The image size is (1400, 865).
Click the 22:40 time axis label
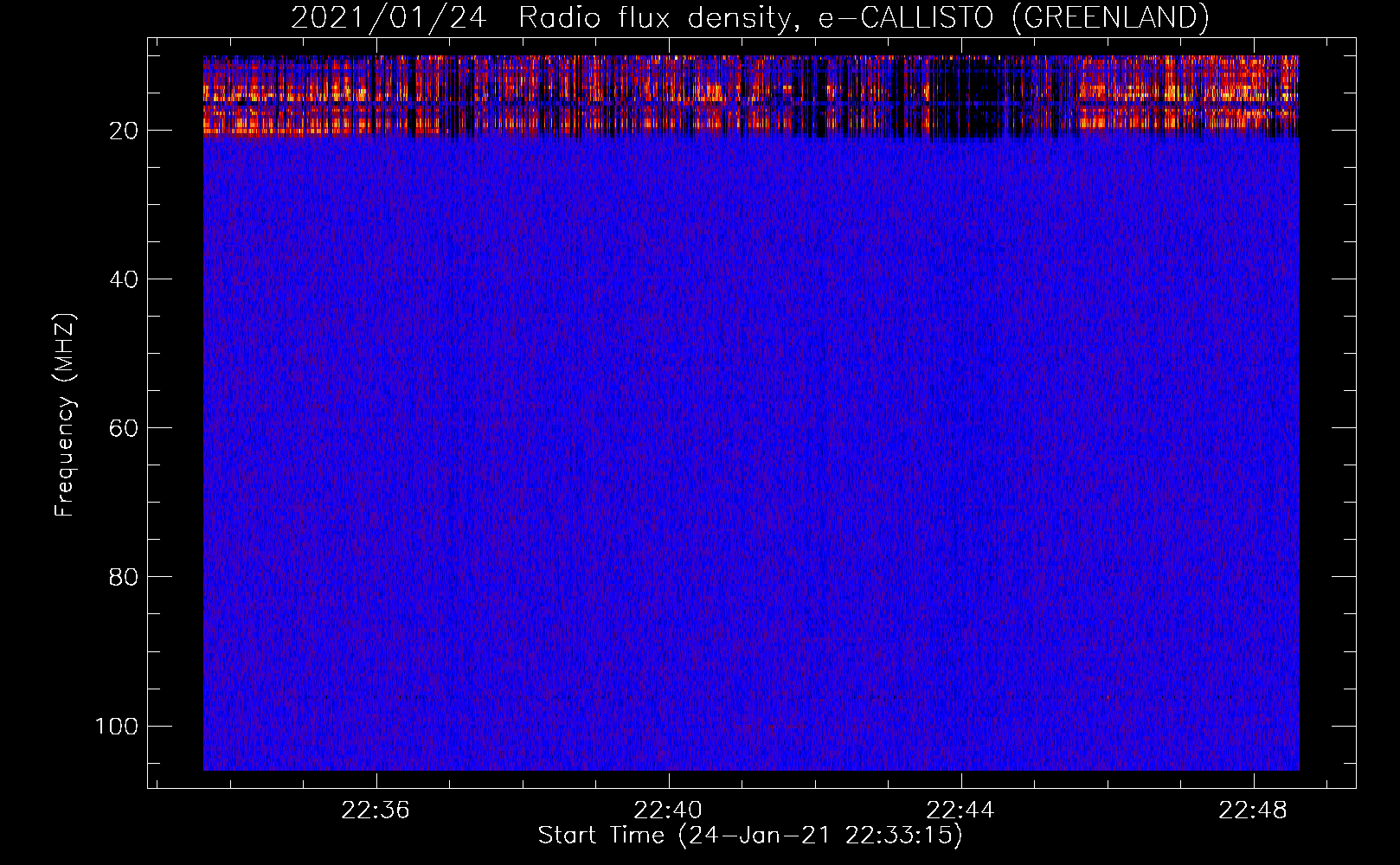click(x=668, y=811)
